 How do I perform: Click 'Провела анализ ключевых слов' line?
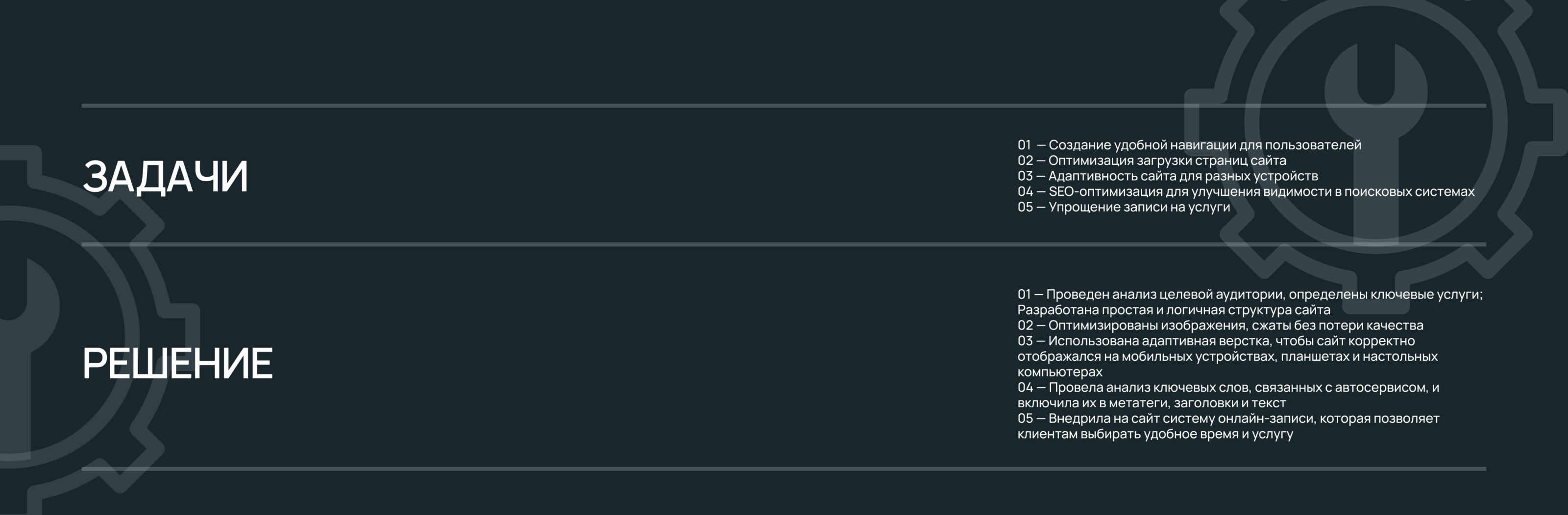tap(1228, 387)
